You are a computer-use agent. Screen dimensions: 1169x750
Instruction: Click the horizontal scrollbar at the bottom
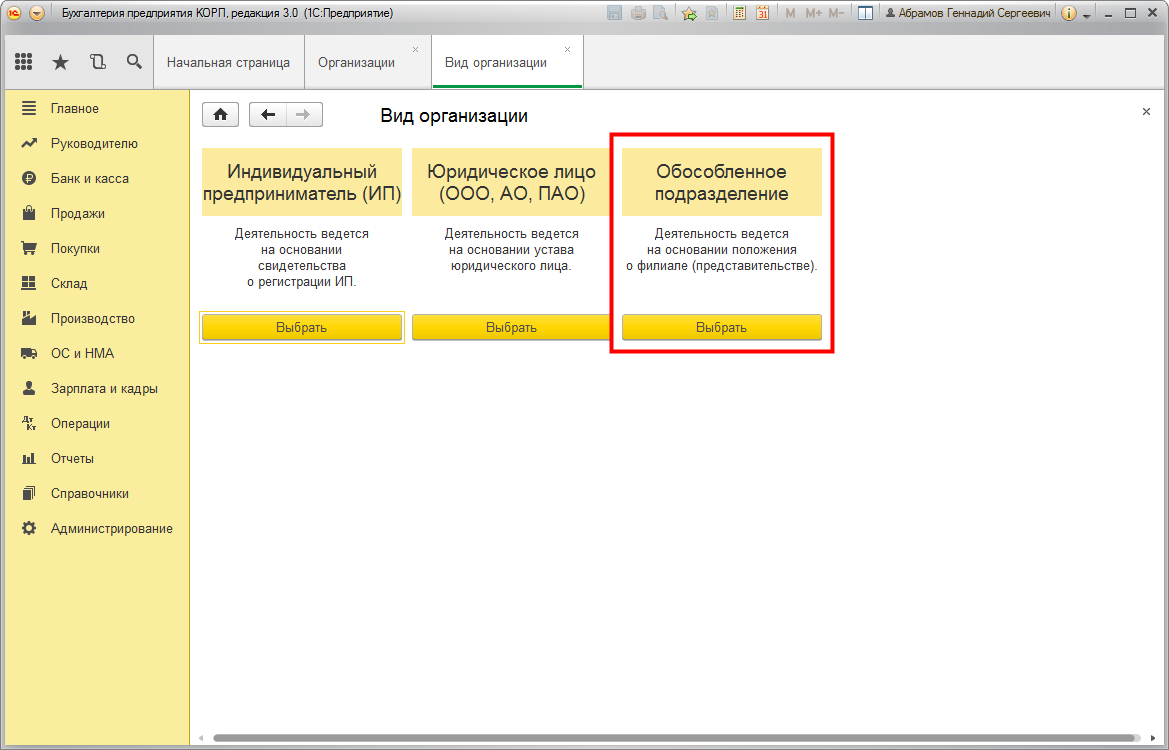[674, 738]
